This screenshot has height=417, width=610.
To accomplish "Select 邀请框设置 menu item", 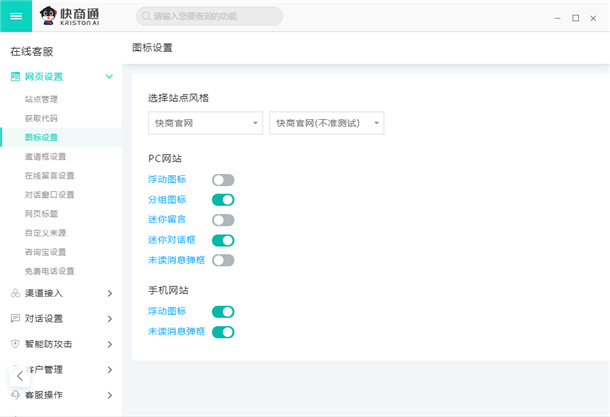I will coord(46,156).
